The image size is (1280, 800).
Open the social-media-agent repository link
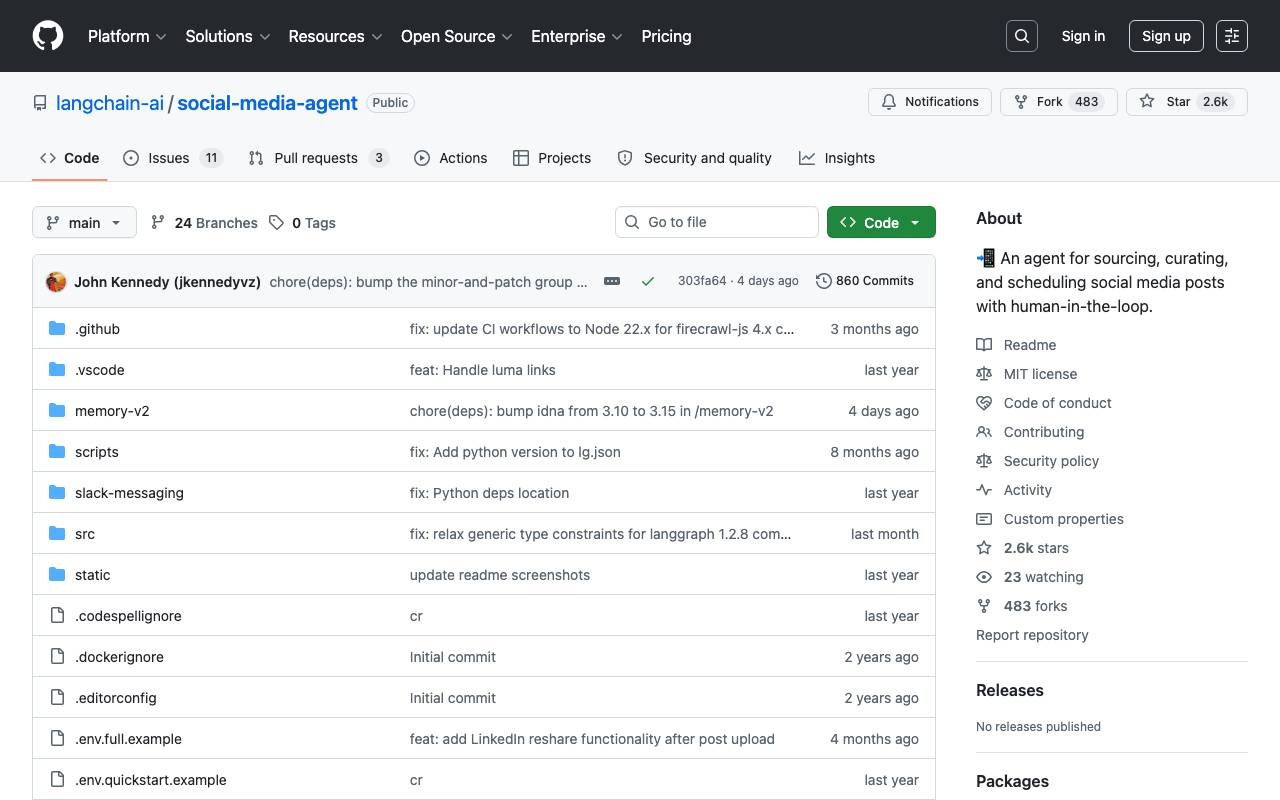click(x=267, y=103)
